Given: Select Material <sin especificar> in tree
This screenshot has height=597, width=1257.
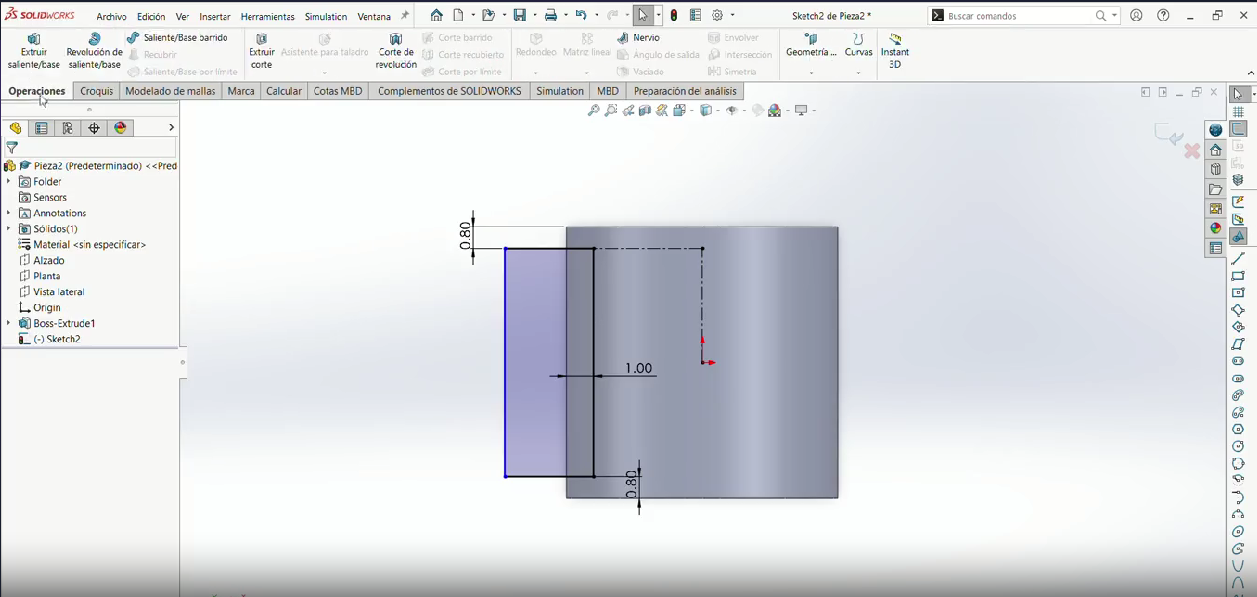Looking at the screenshot, I should click(x=83, y=244).
